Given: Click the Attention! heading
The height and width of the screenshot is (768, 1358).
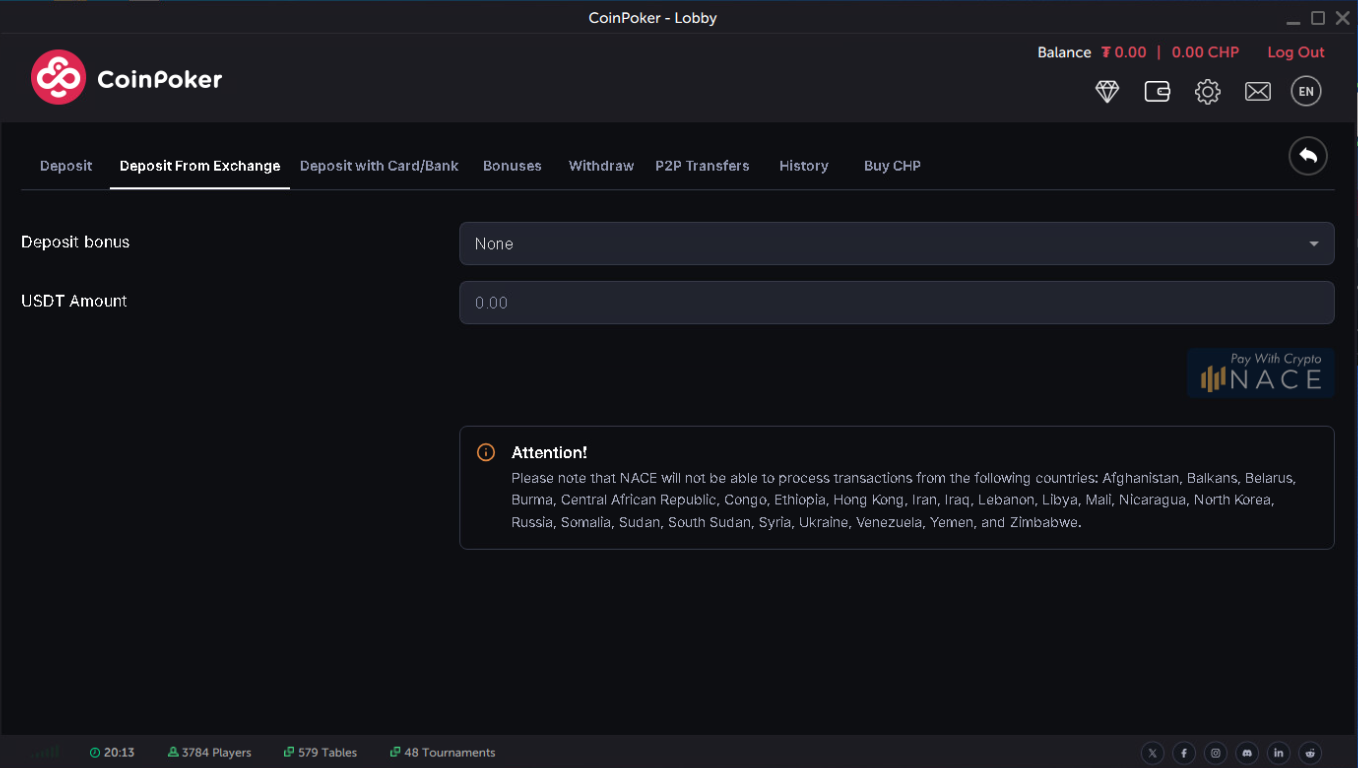Looking at the screenshot, I should click(549, 452).
